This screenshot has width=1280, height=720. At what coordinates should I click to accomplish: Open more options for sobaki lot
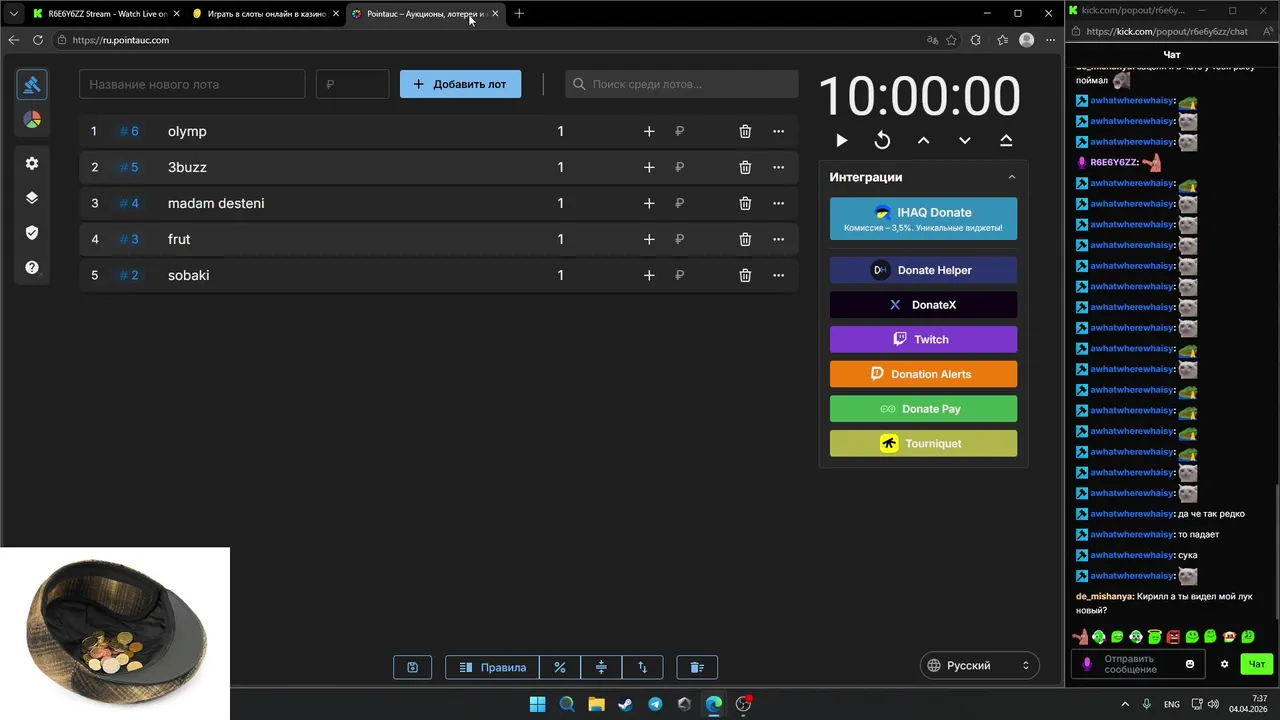pyautogui.click(x=778, y=275)
